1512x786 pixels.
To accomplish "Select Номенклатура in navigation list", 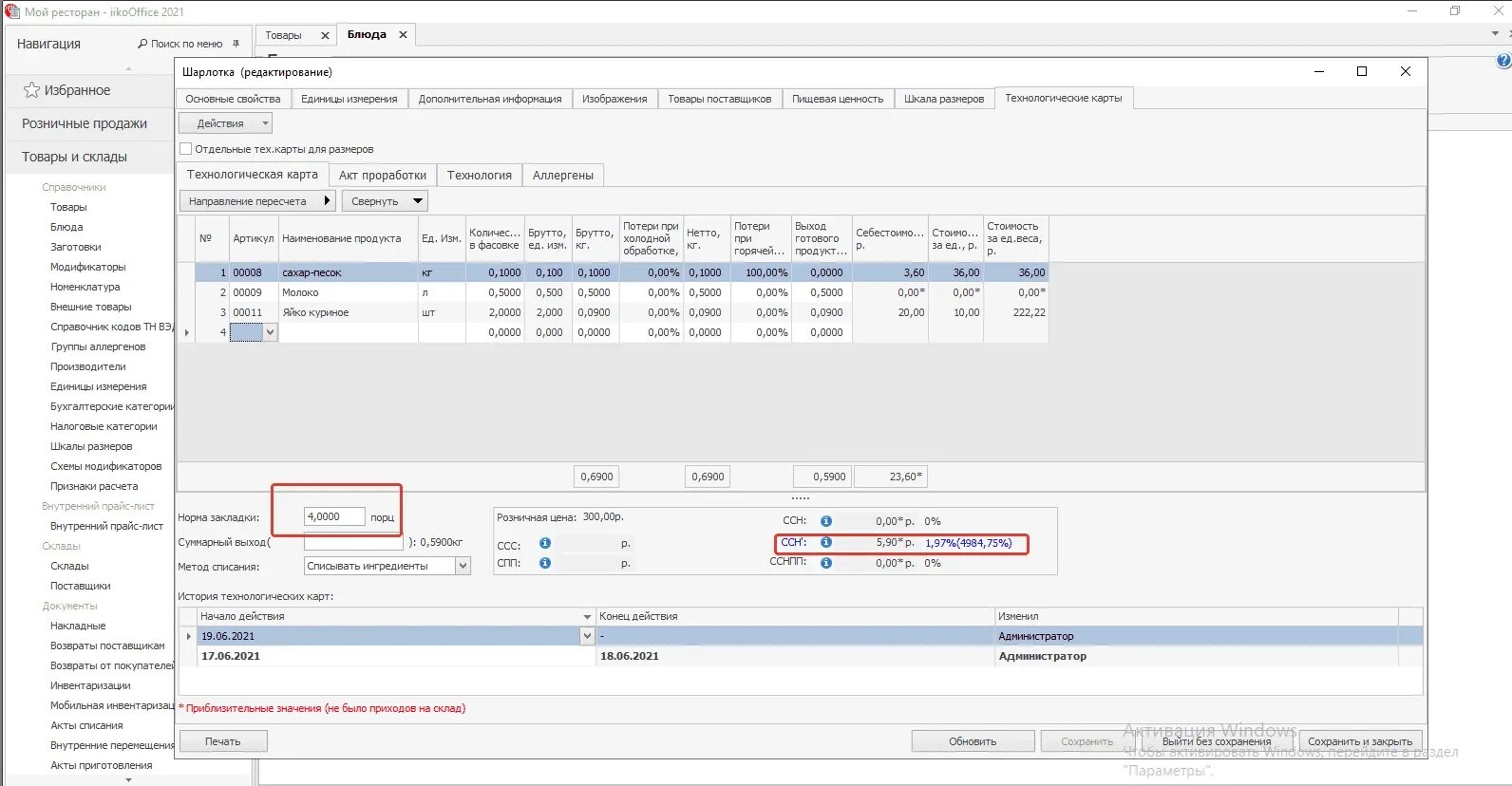I will pos(85,287).
